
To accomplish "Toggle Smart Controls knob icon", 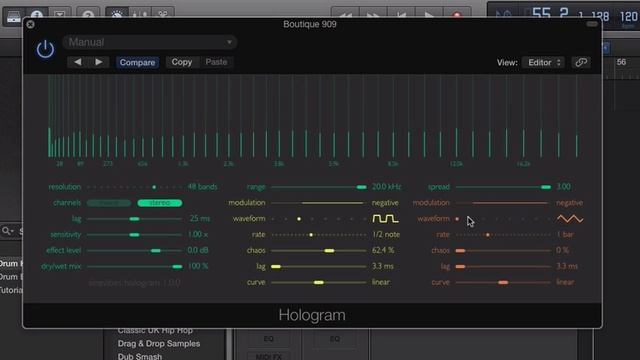I will pyautogui.click(x=117, y=16).
